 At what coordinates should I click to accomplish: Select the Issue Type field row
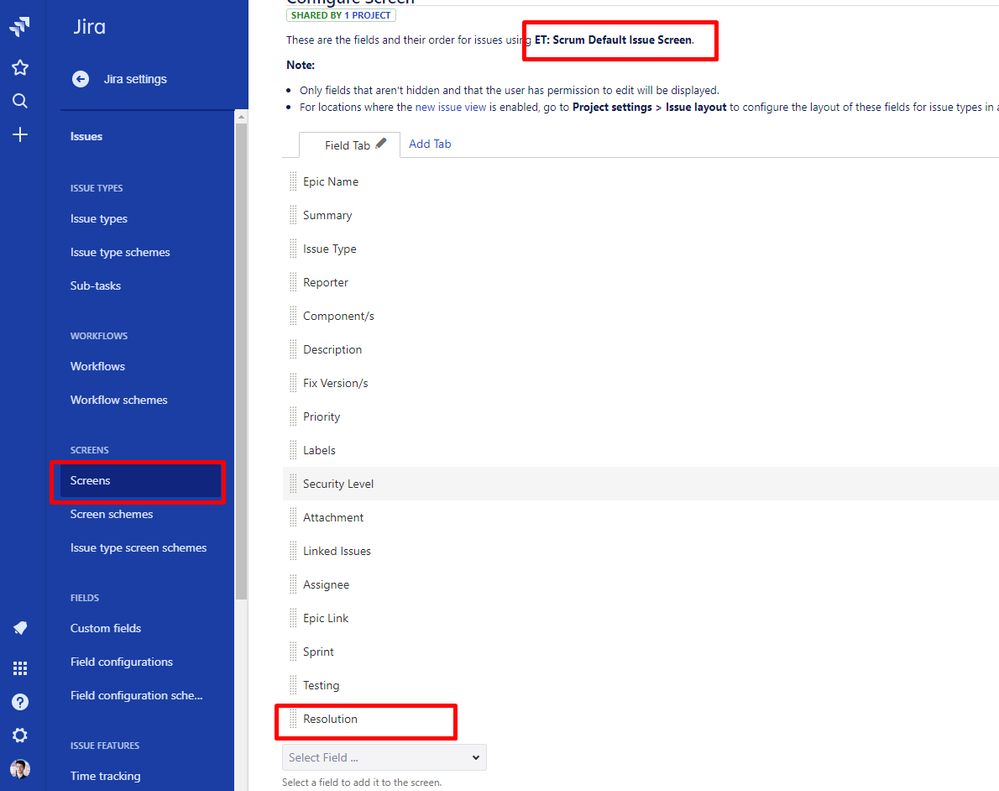[x=640, y=249]
